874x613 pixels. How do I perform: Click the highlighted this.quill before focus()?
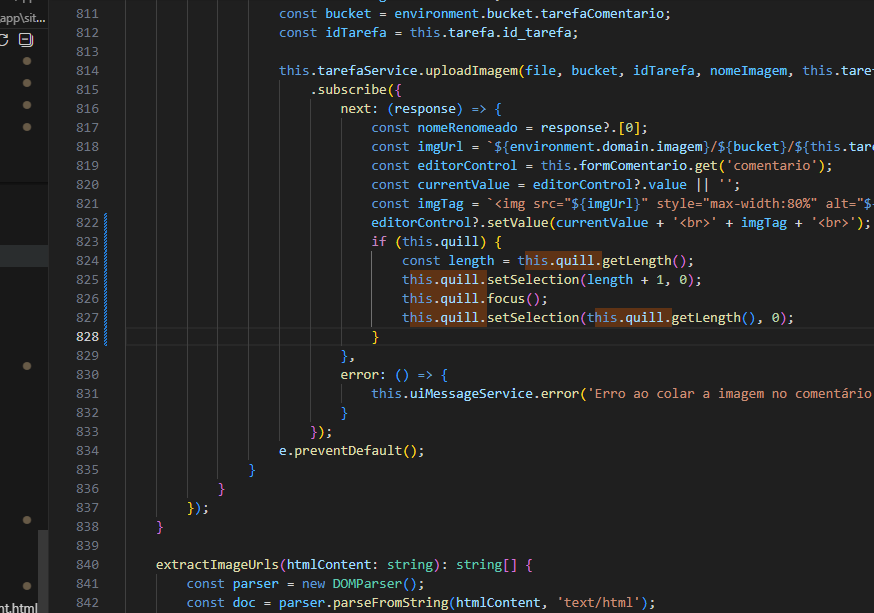point(444,299)
